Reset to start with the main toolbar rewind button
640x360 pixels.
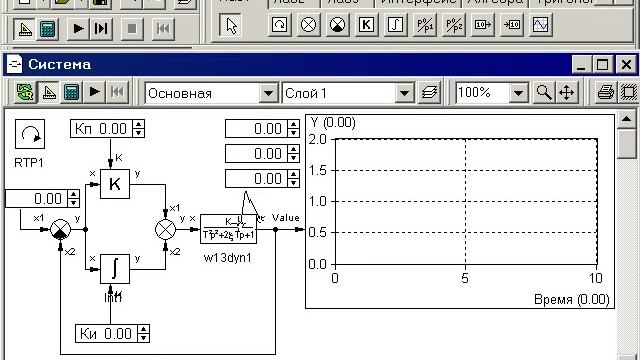pyautogui.click(x=163, y=29)
